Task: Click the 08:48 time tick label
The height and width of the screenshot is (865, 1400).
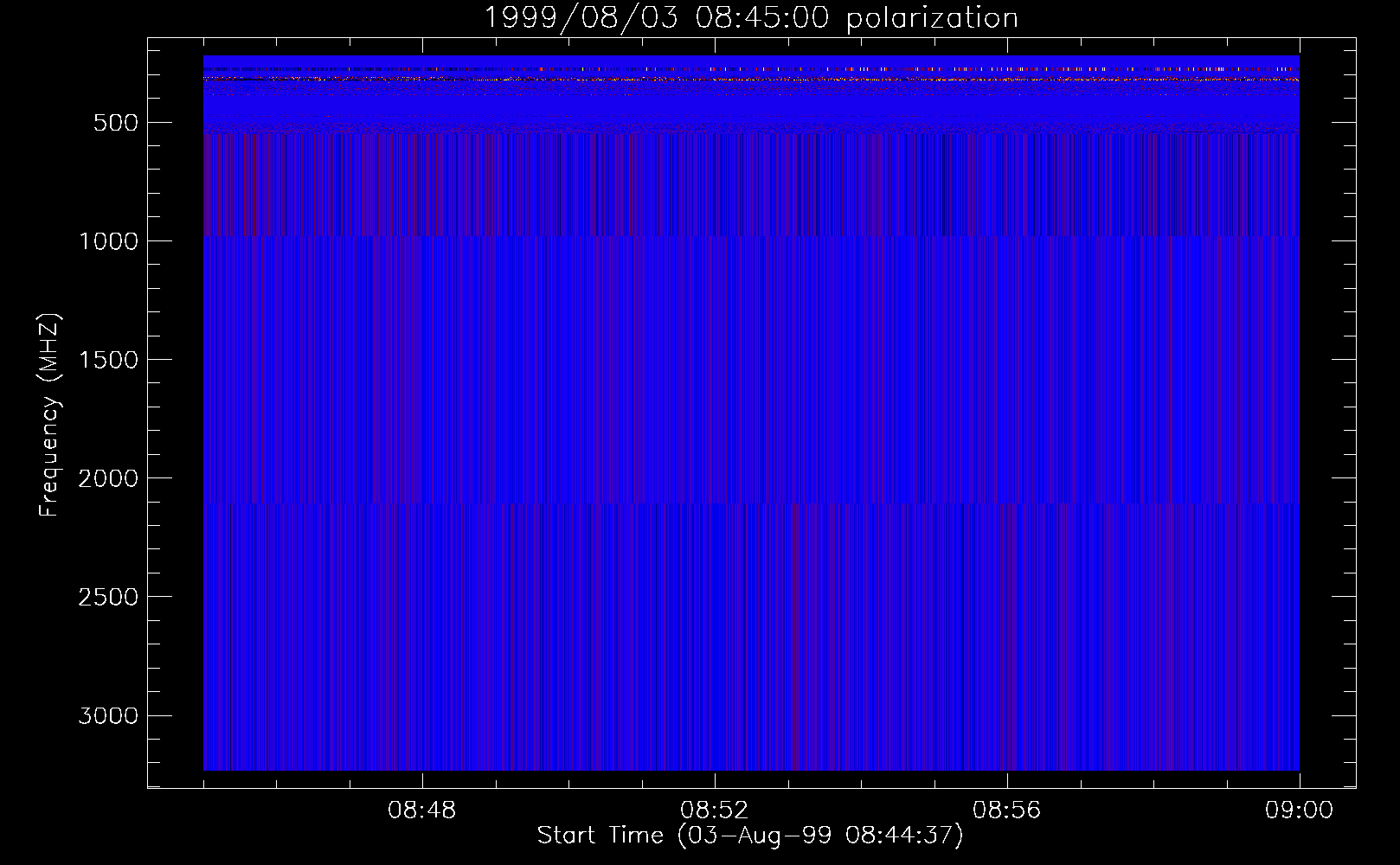Action: pyautogui.click(x=422, y=811)
